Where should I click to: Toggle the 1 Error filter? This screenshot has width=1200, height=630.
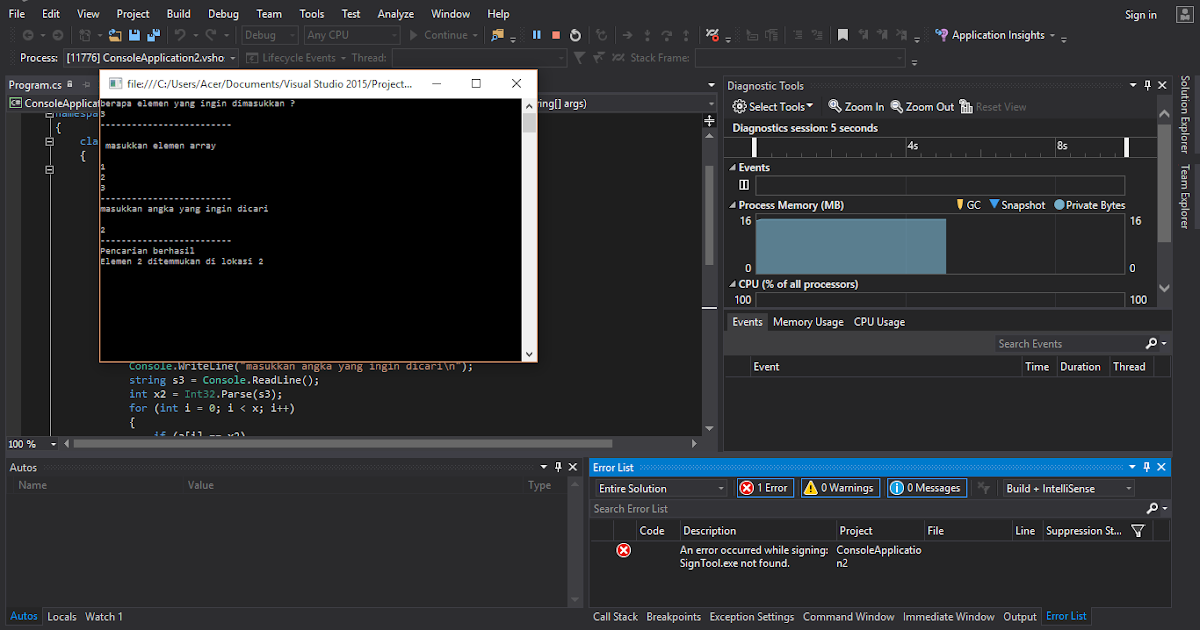point(764,488)
